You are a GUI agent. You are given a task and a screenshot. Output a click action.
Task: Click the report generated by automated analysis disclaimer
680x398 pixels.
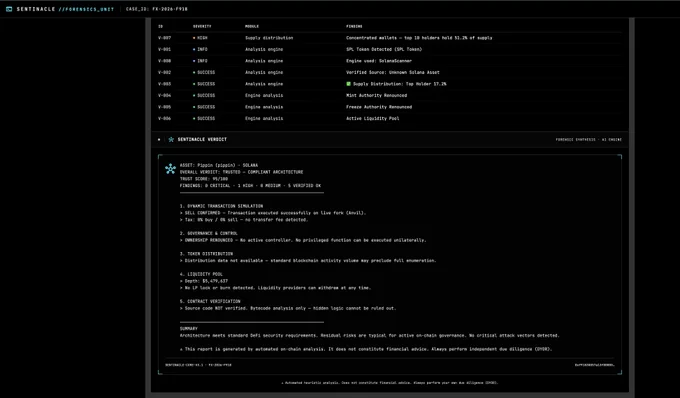point(366,349)
